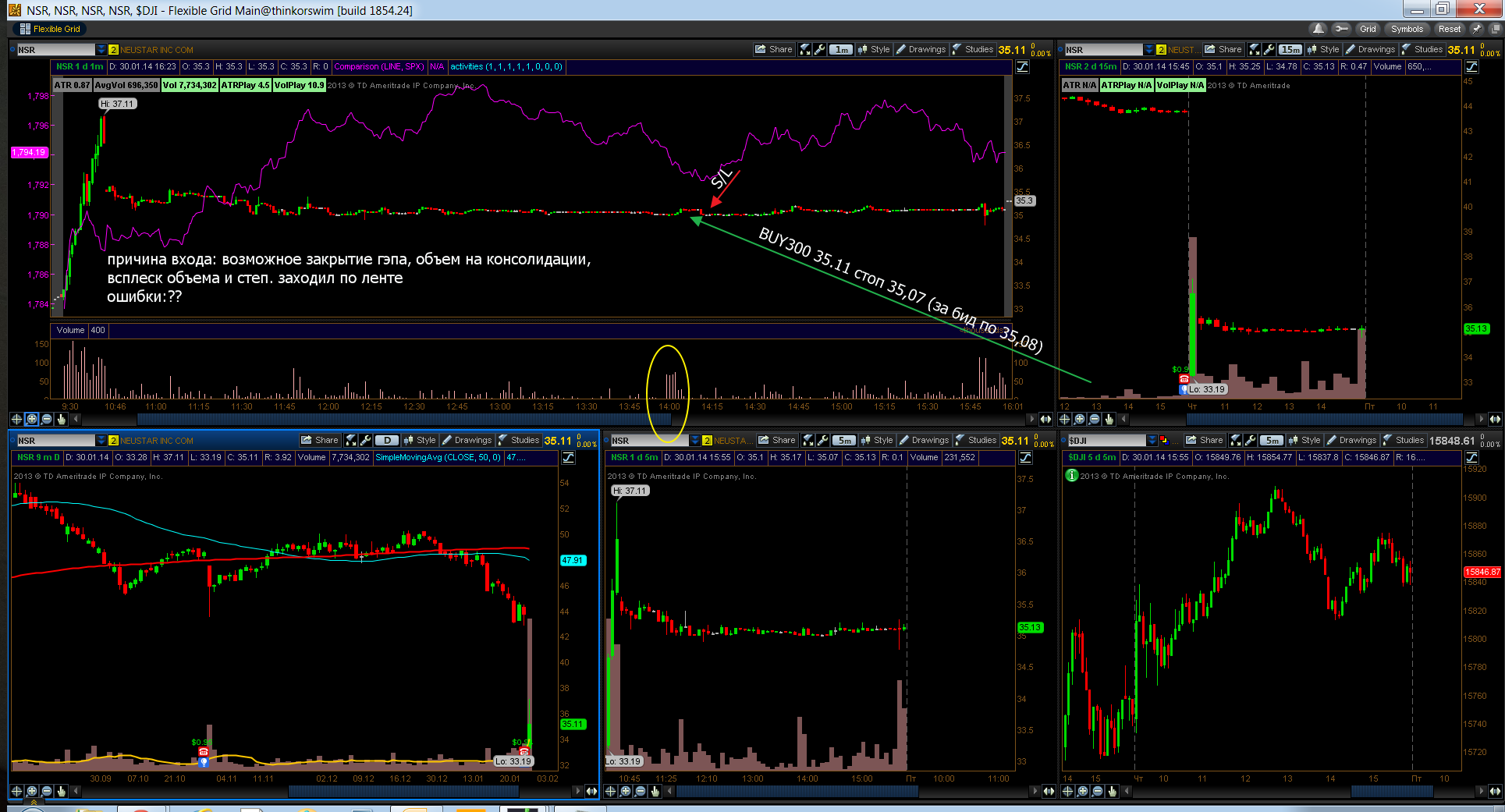
Task: Toggle the 1m chart link color indicator
Action: click(13, 49)
